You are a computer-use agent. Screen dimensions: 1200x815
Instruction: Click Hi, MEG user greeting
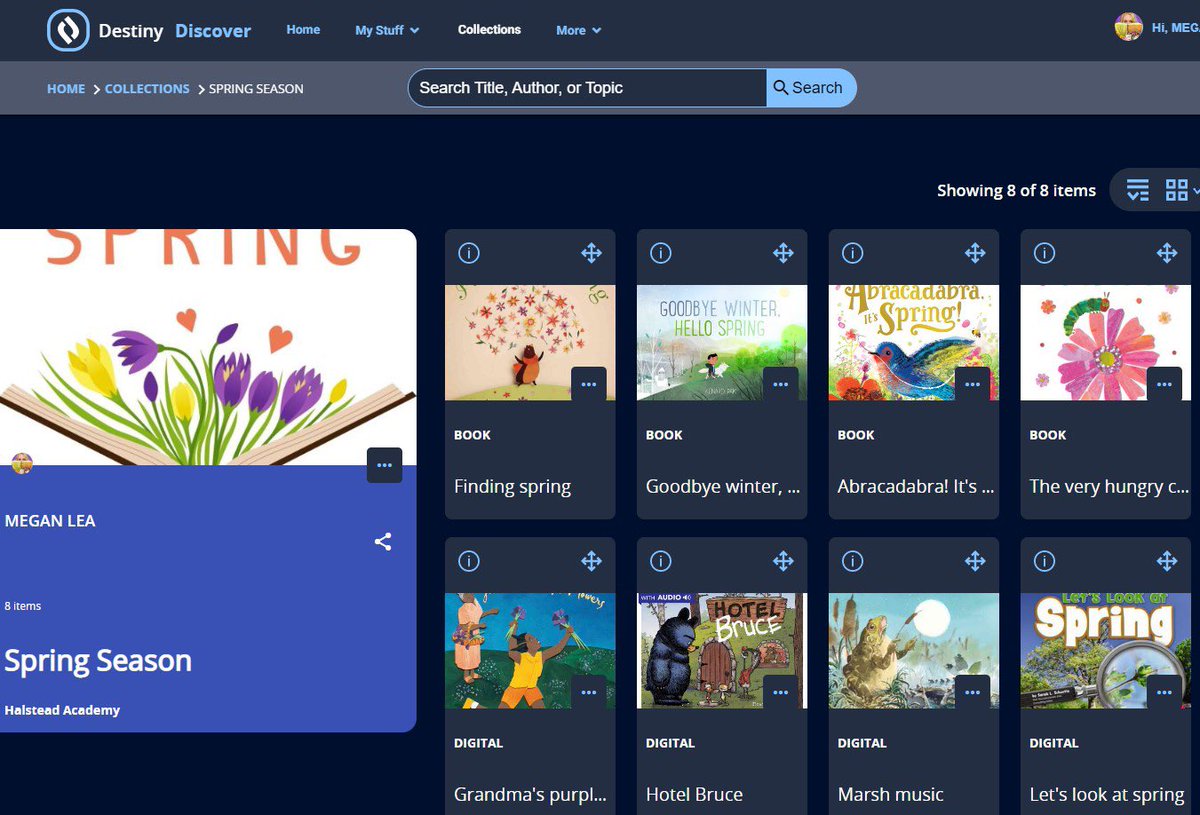click(1175, 28)
